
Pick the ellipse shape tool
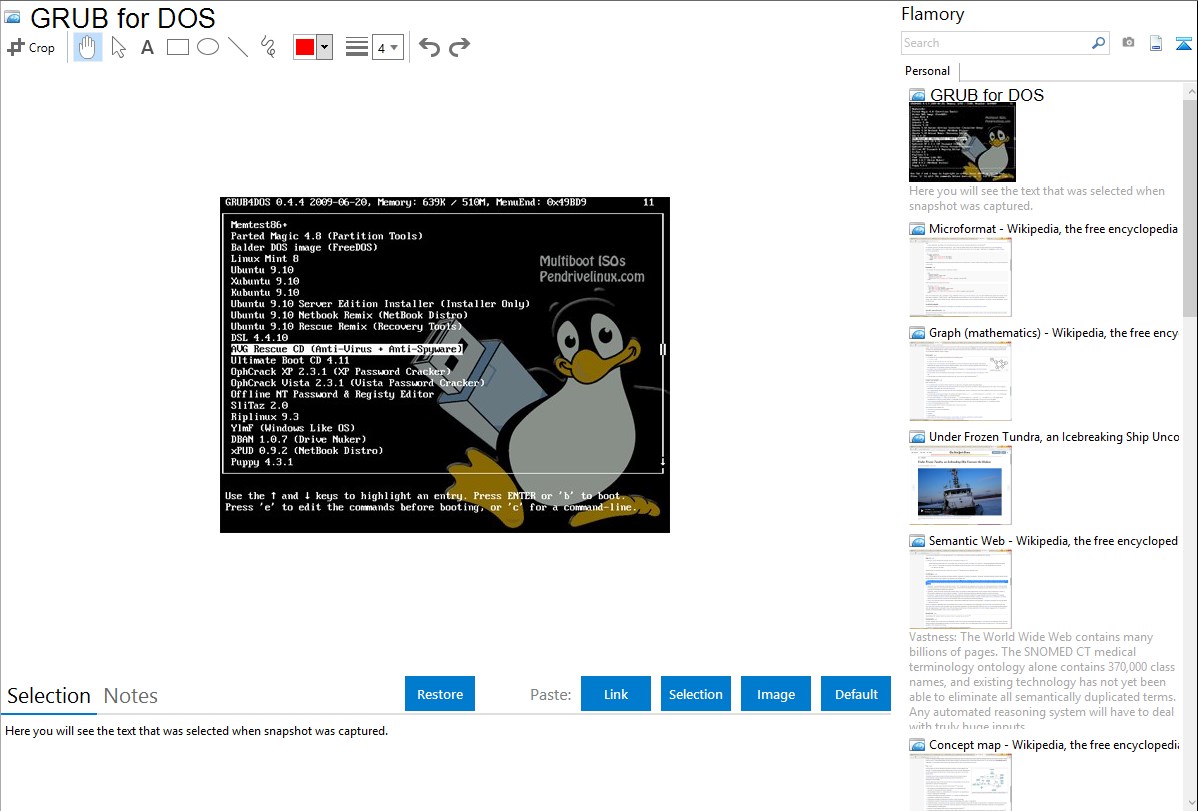[x=208, y=47]
